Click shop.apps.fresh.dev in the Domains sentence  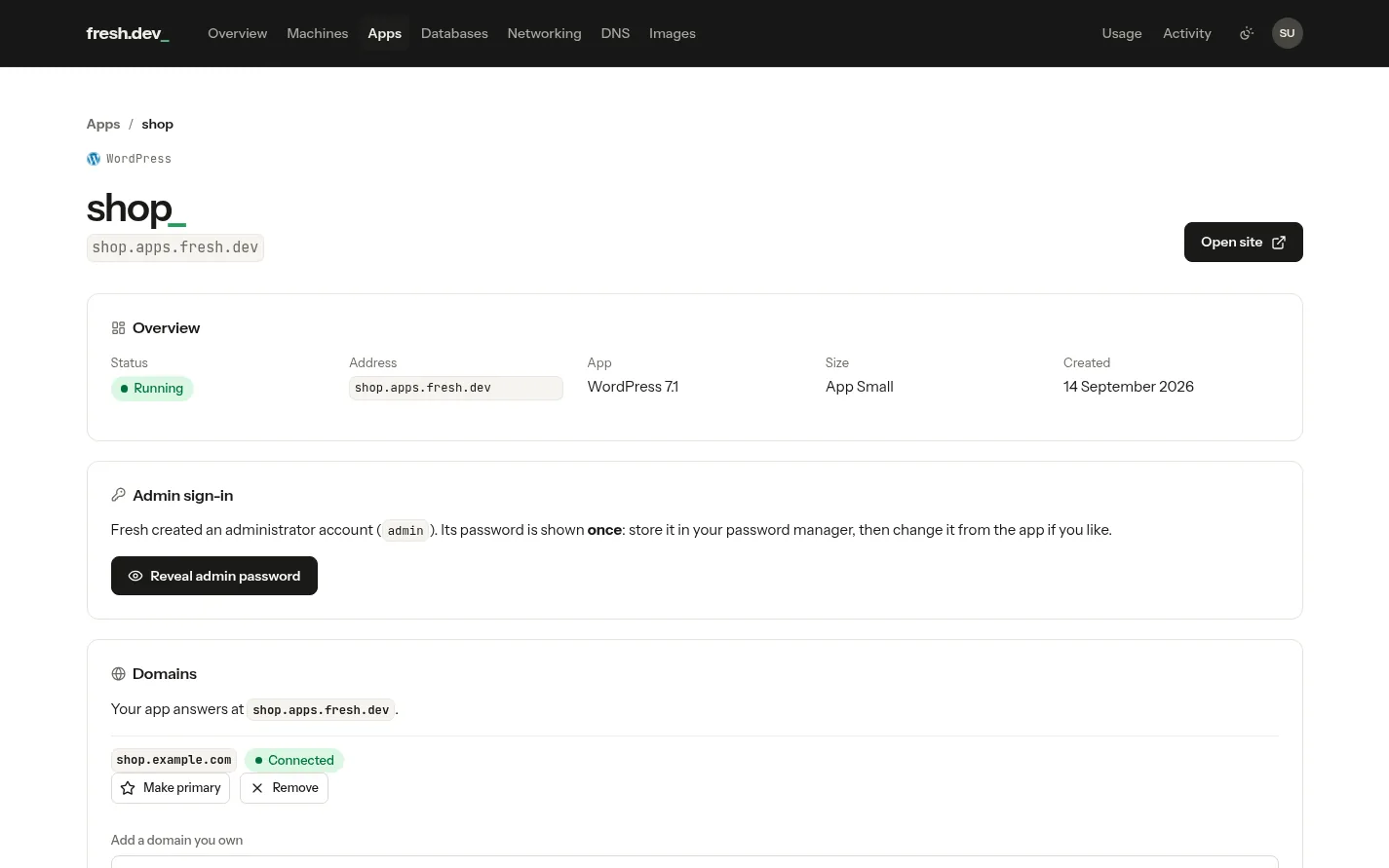click(321, 710)
